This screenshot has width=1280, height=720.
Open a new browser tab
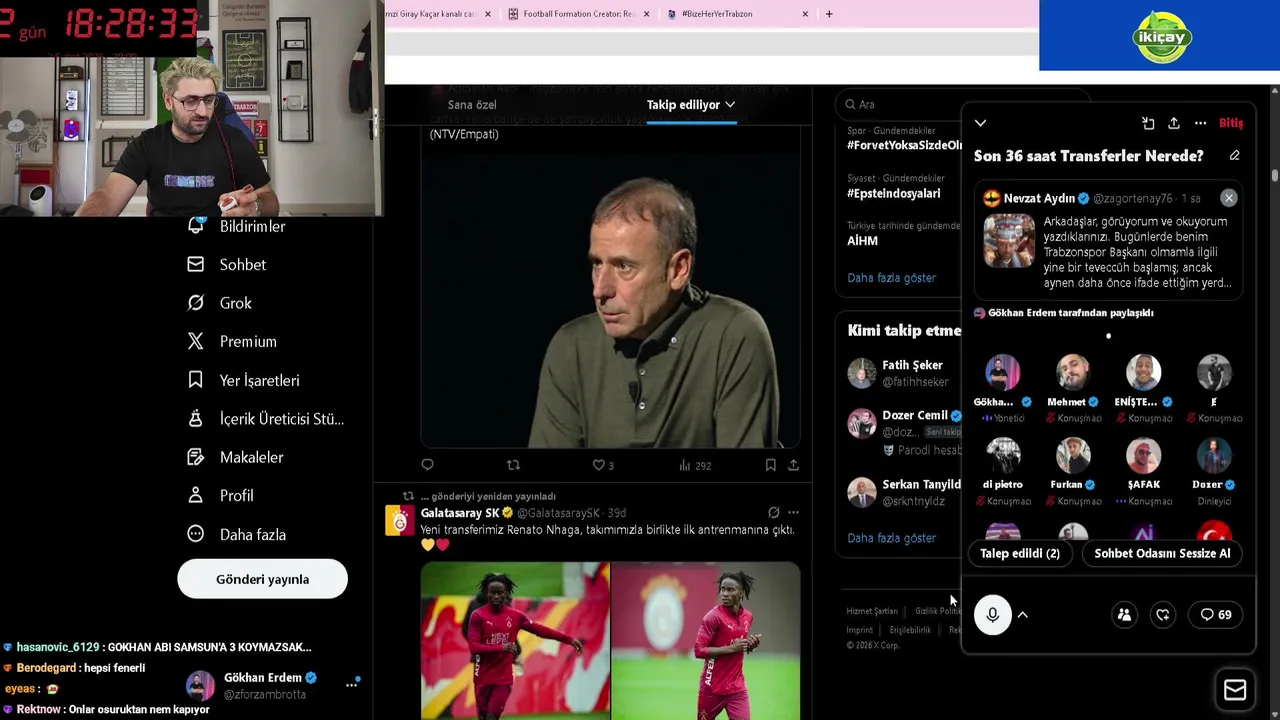829,14
